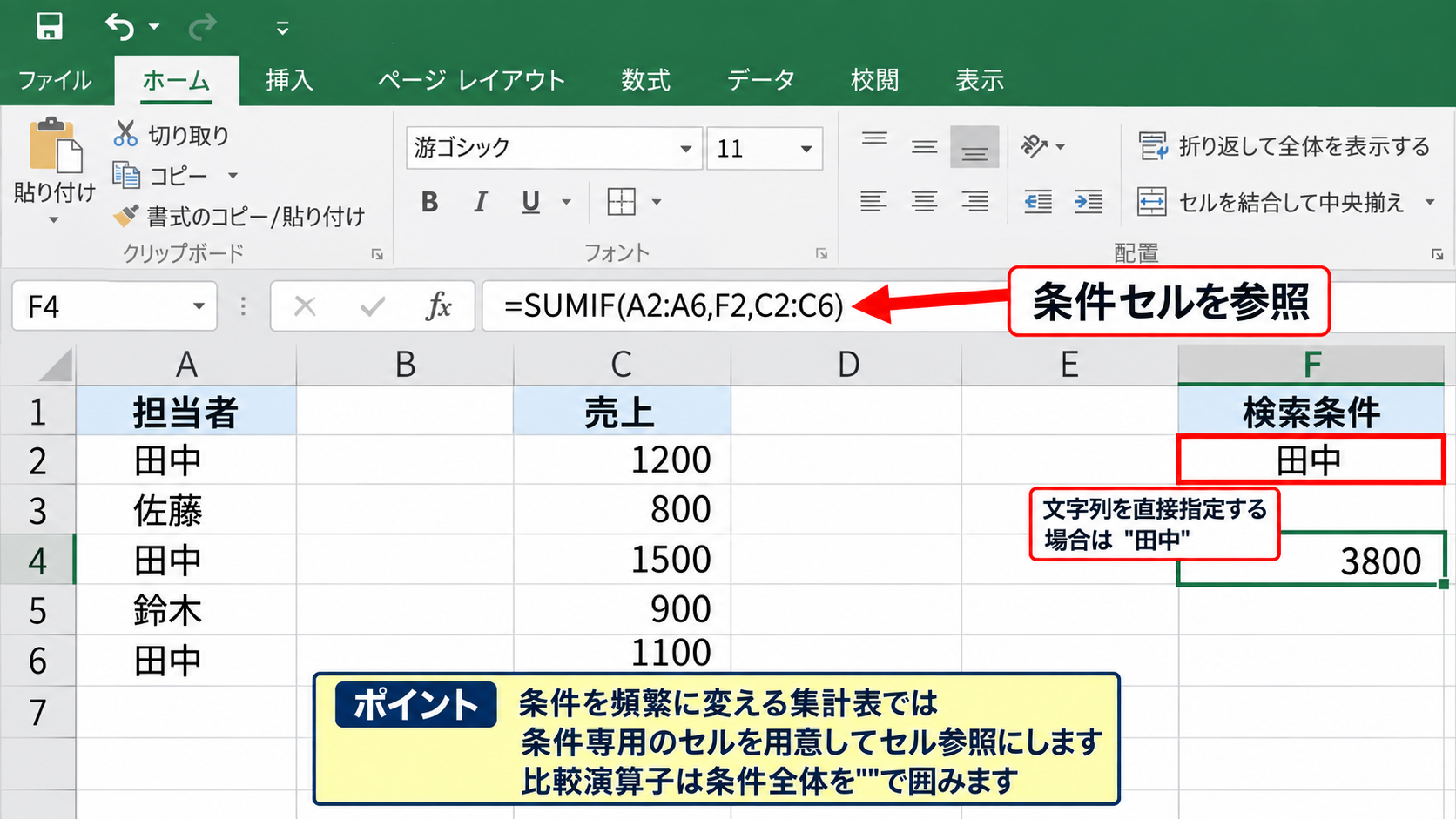1456x819 pixels.
Task: Click the Undo arrow icon
Action: [119, 27]
